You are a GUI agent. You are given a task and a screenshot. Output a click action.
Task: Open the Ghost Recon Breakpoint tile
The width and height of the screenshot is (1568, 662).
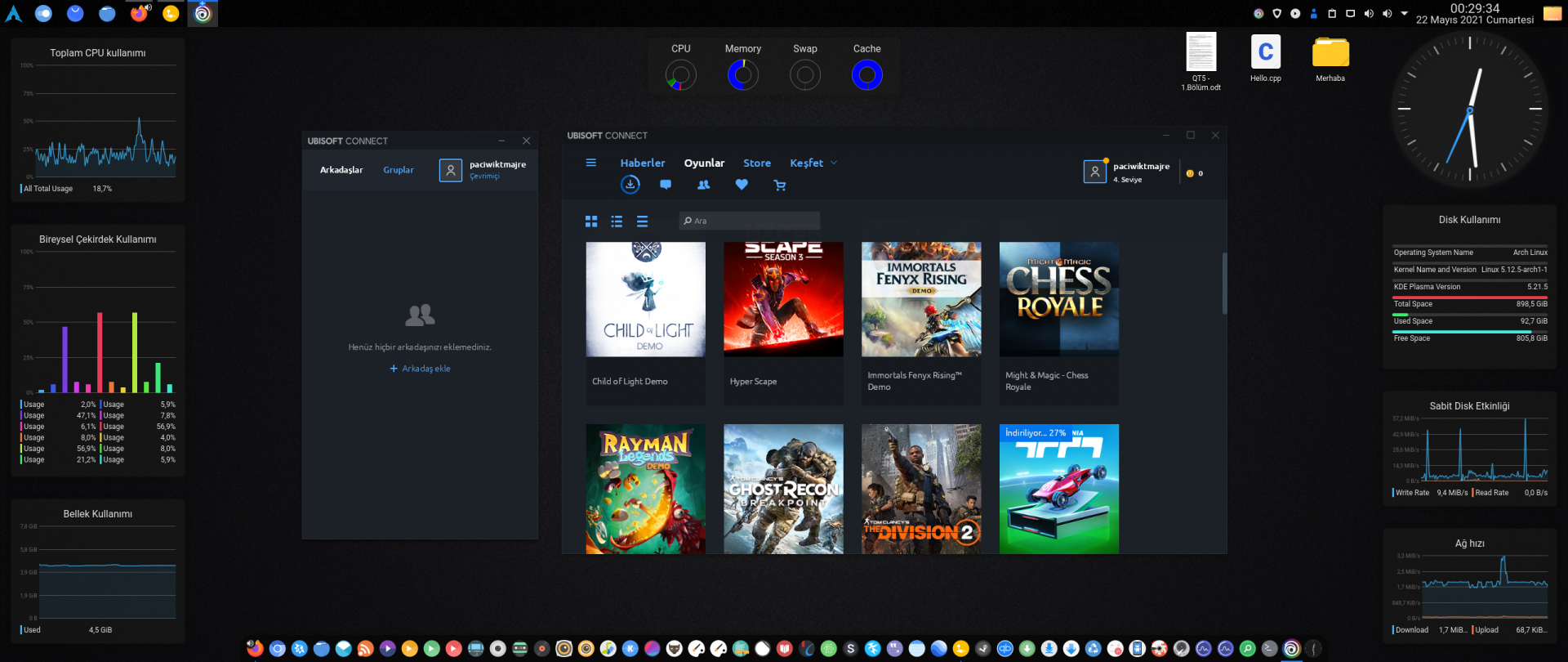tap(783, 489)
